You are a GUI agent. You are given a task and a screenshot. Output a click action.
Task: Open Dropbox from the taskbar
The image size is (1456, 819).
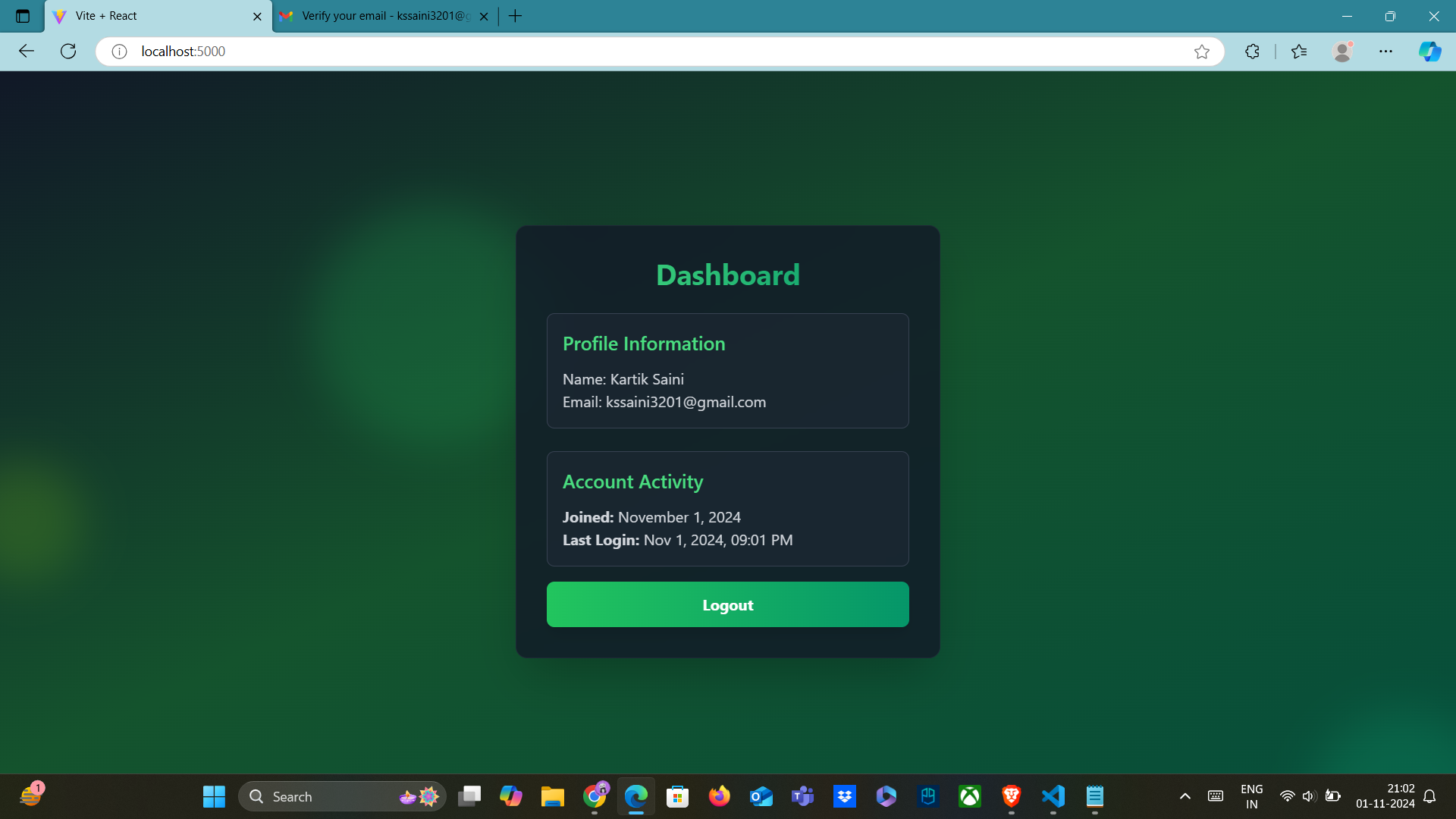(845, 796)
